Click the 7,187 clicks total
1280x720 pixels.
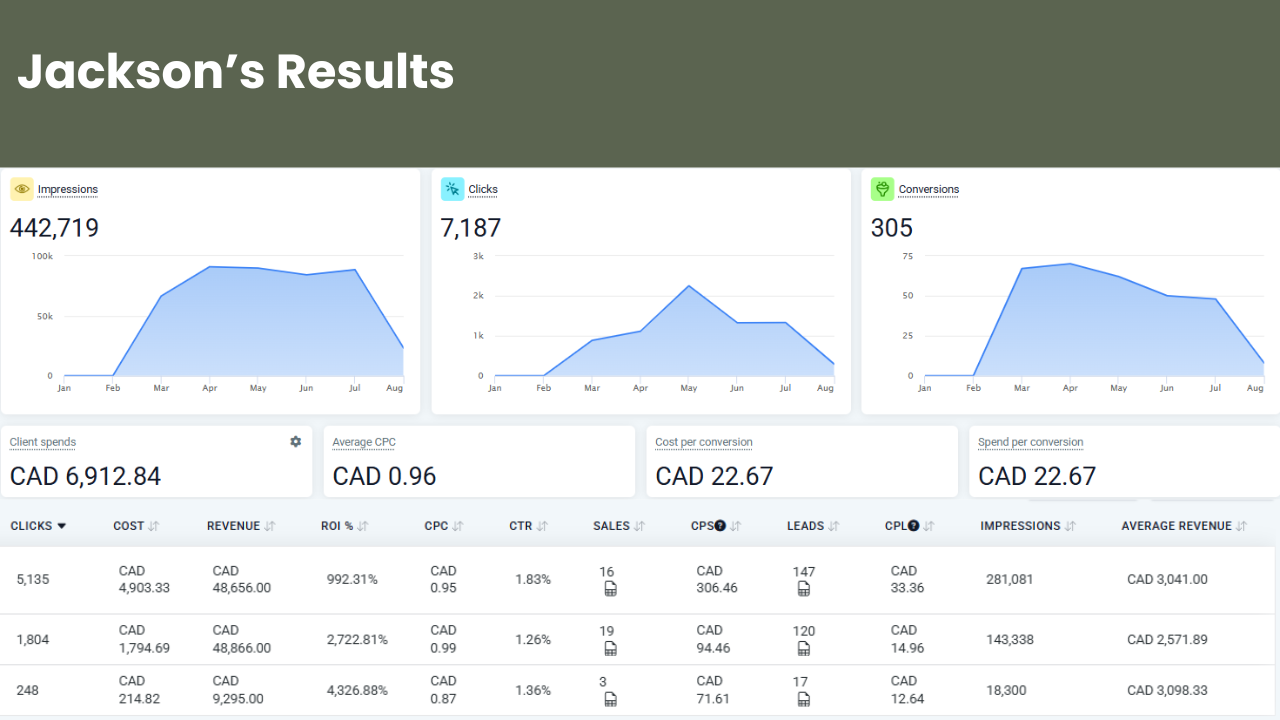(x=471, y=228)
